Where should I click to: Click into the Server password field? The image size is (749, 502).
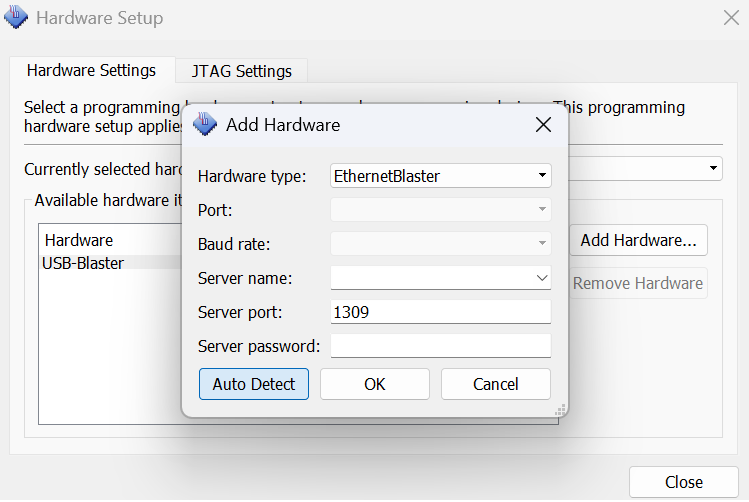coord(440,346)
